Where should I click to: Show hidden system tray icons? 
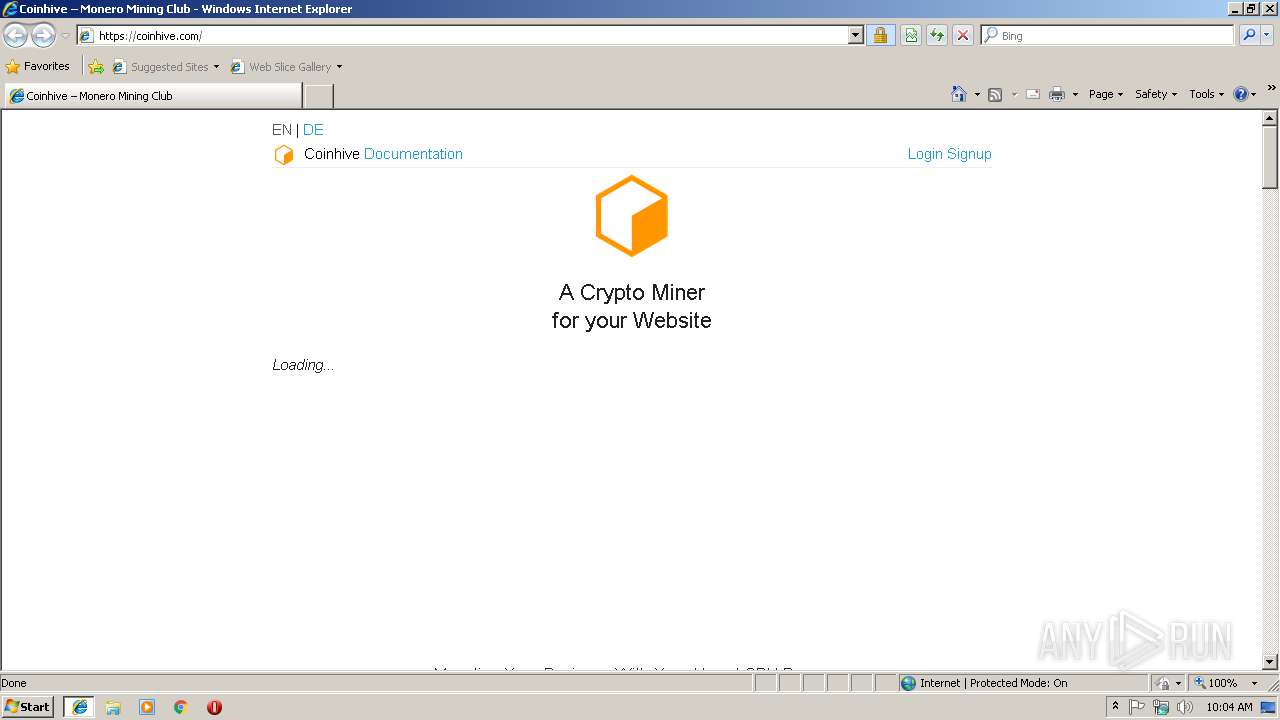coord(1115,707)
